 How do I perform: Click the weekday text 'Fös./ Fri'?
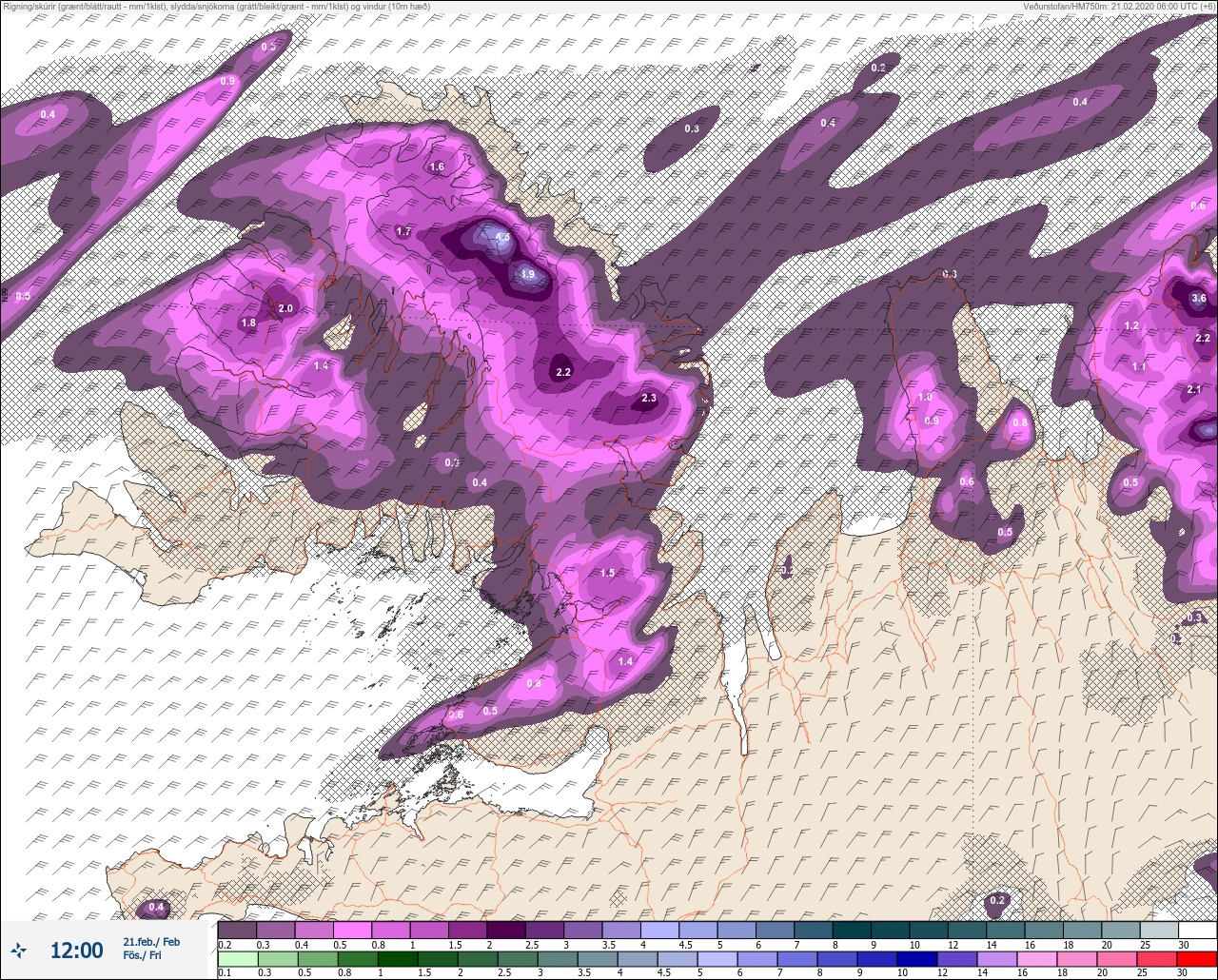[143, 956]
